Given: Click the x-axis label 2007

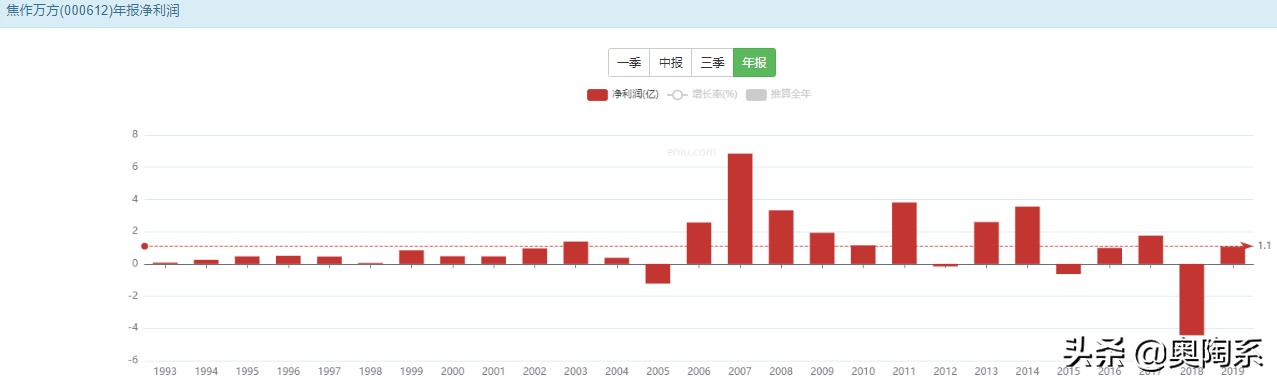Looking at the screenshot, I should 740,371.
